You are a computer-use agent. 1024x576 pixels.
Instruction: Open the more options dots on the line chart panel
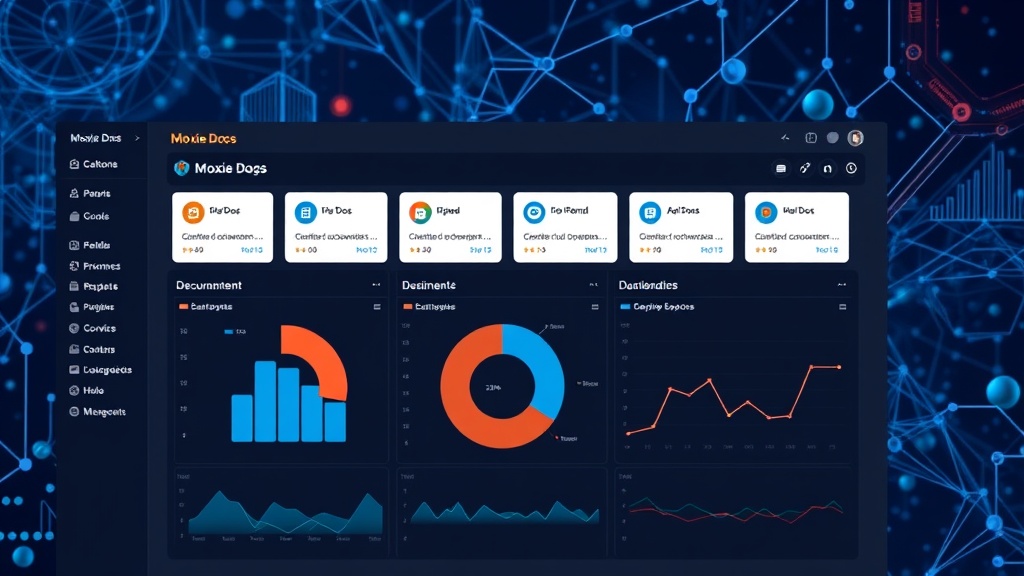pyautogui.click(x=842, y=285)
